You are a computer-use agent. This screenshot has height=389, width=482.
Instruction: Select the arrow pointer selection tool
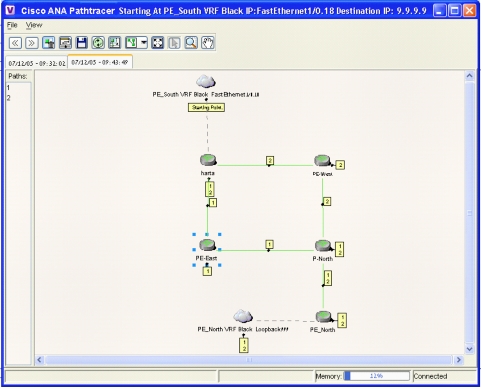pos(174,43)
